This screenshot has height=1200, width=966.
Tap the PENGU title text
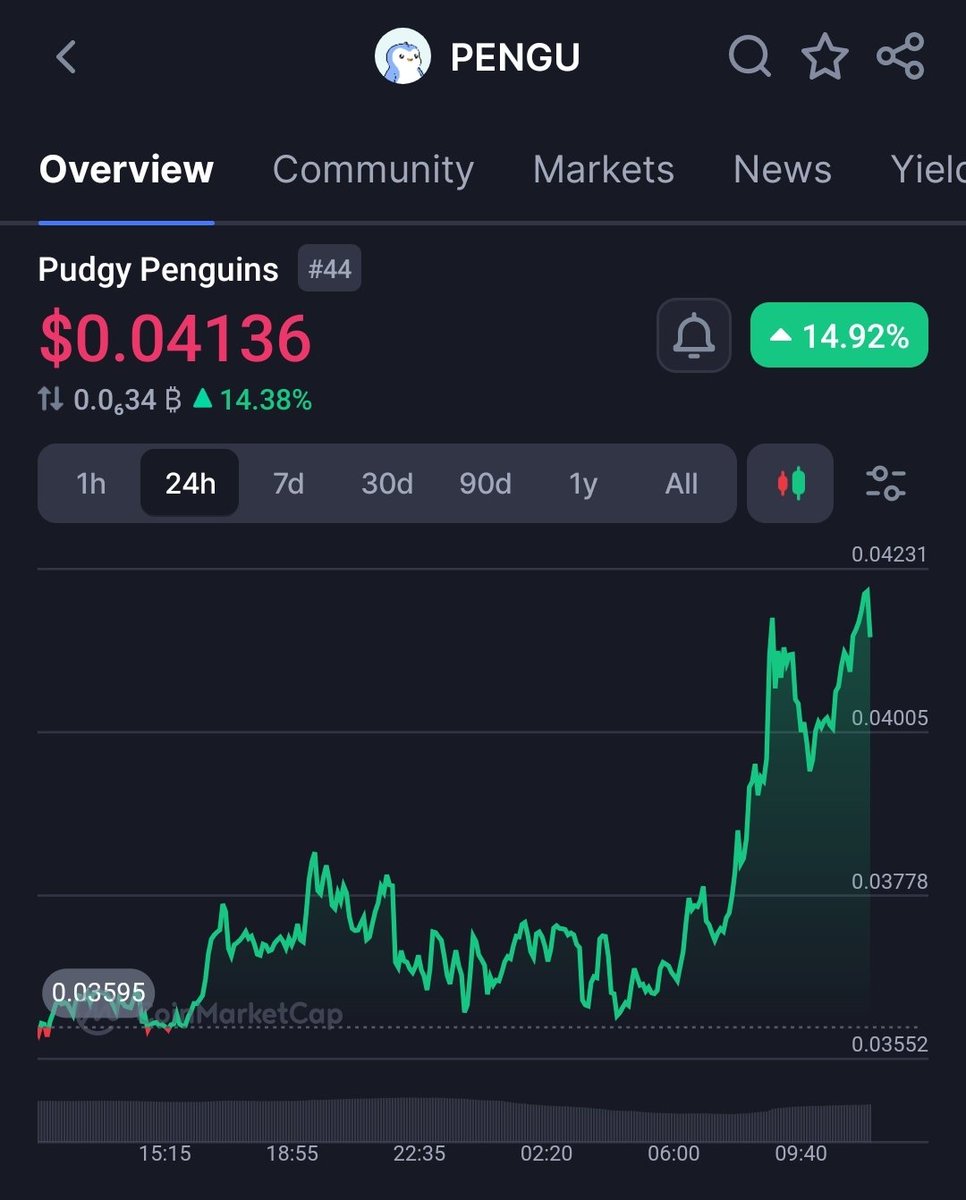(515, 57)
